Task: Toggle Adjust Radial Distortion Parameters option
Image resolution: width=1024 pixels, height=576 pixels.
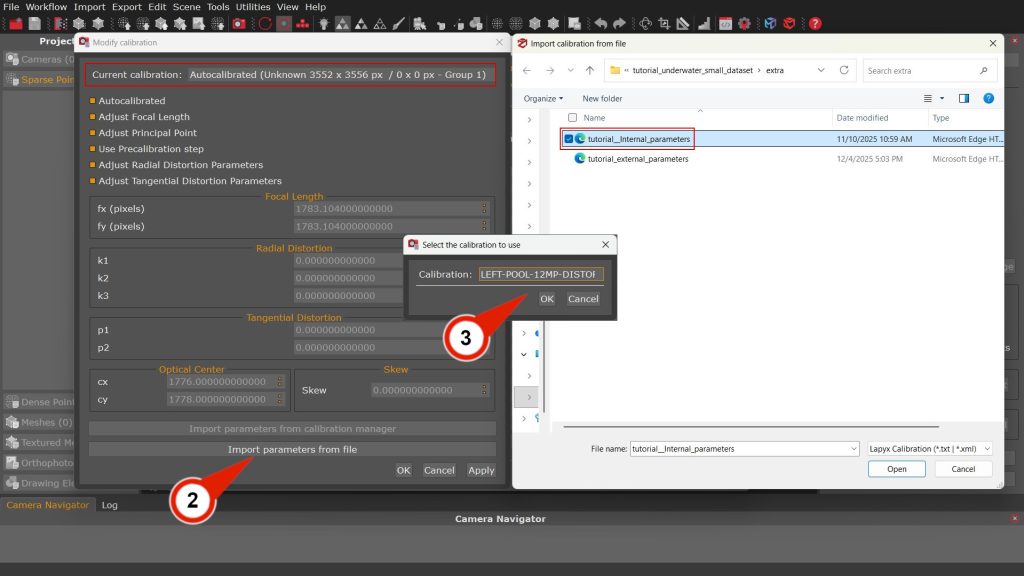Action: tap(93, 165)
